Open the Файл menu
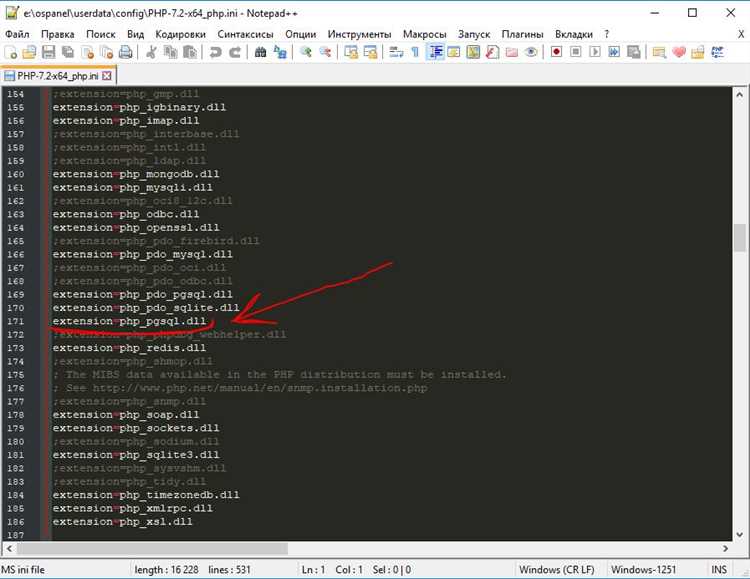This screenshot has height=579, width=750. tap(17, 34)
